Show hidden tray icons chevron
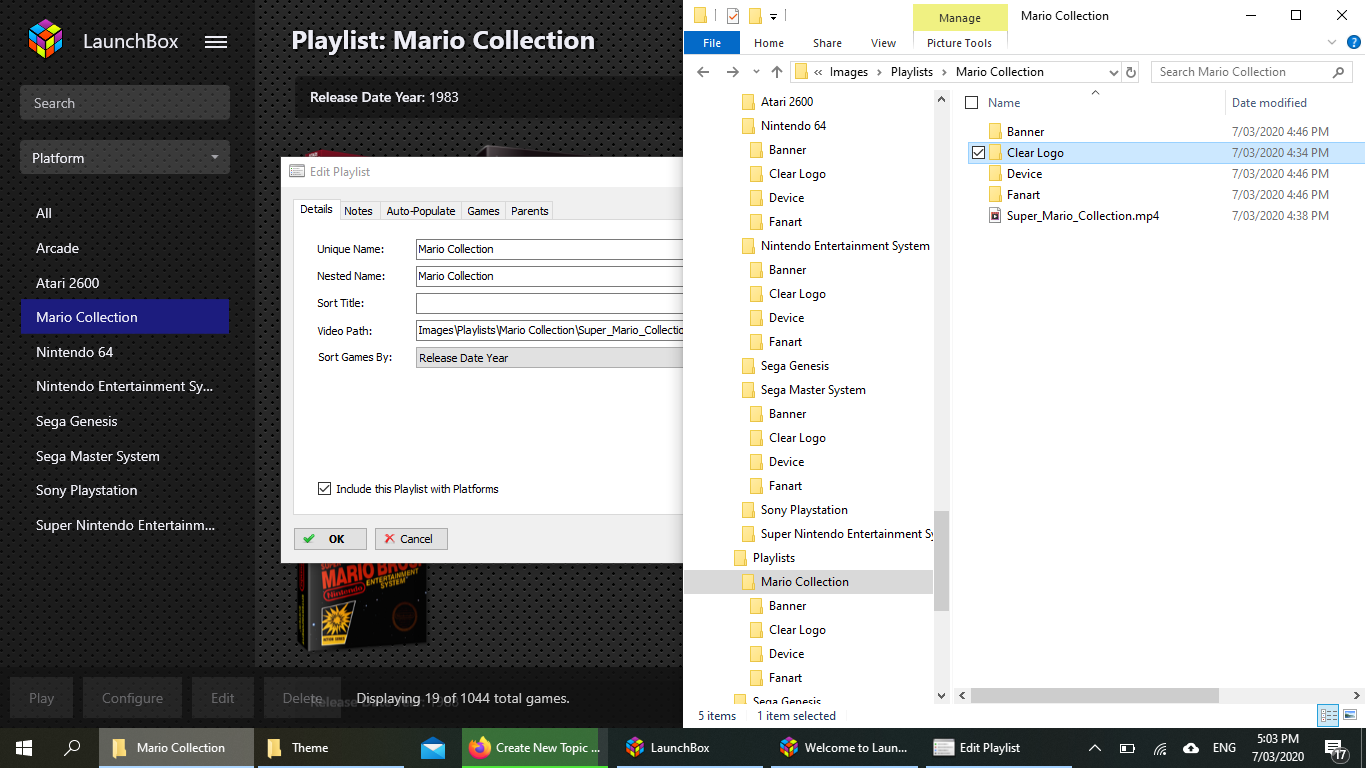Screen dimensions: 1366x768 tap(1095, 747)
